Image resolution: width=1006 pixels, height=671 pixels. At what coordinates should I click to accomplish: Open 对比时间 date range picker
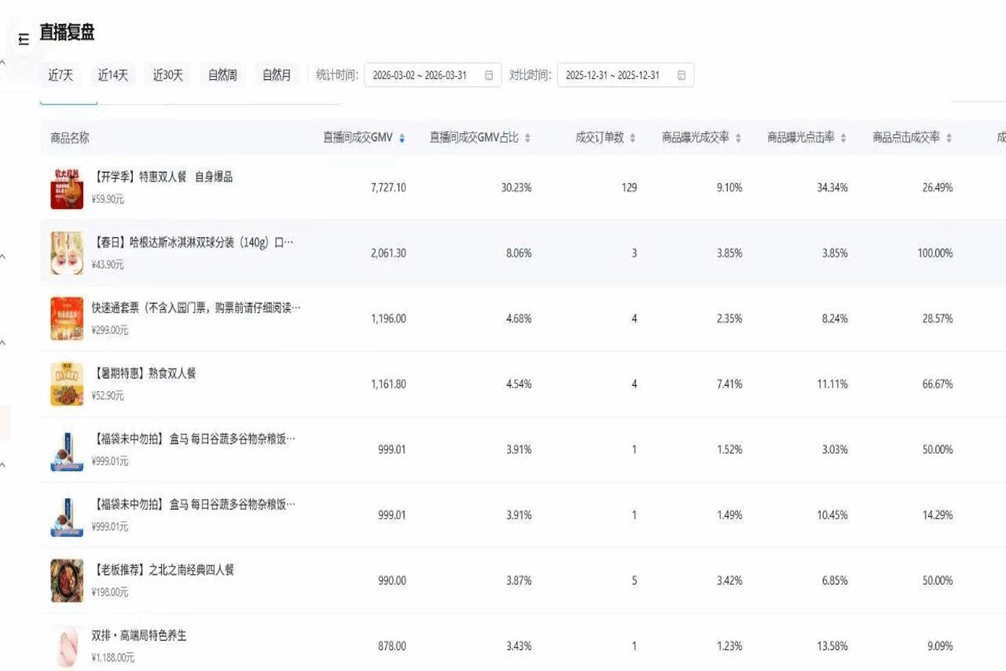[x=612, y=76]
